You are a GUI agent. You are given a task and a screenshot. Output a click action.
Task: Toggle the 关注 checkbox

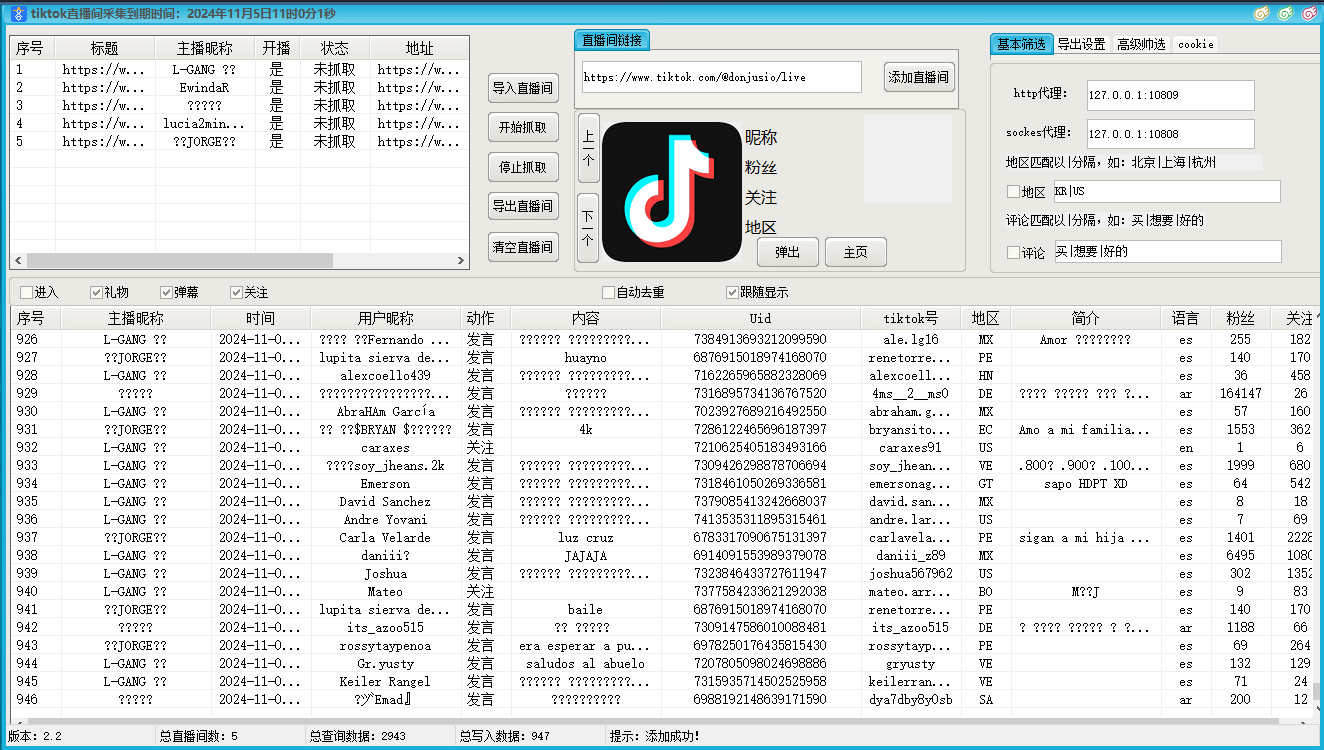click(236, 293)
